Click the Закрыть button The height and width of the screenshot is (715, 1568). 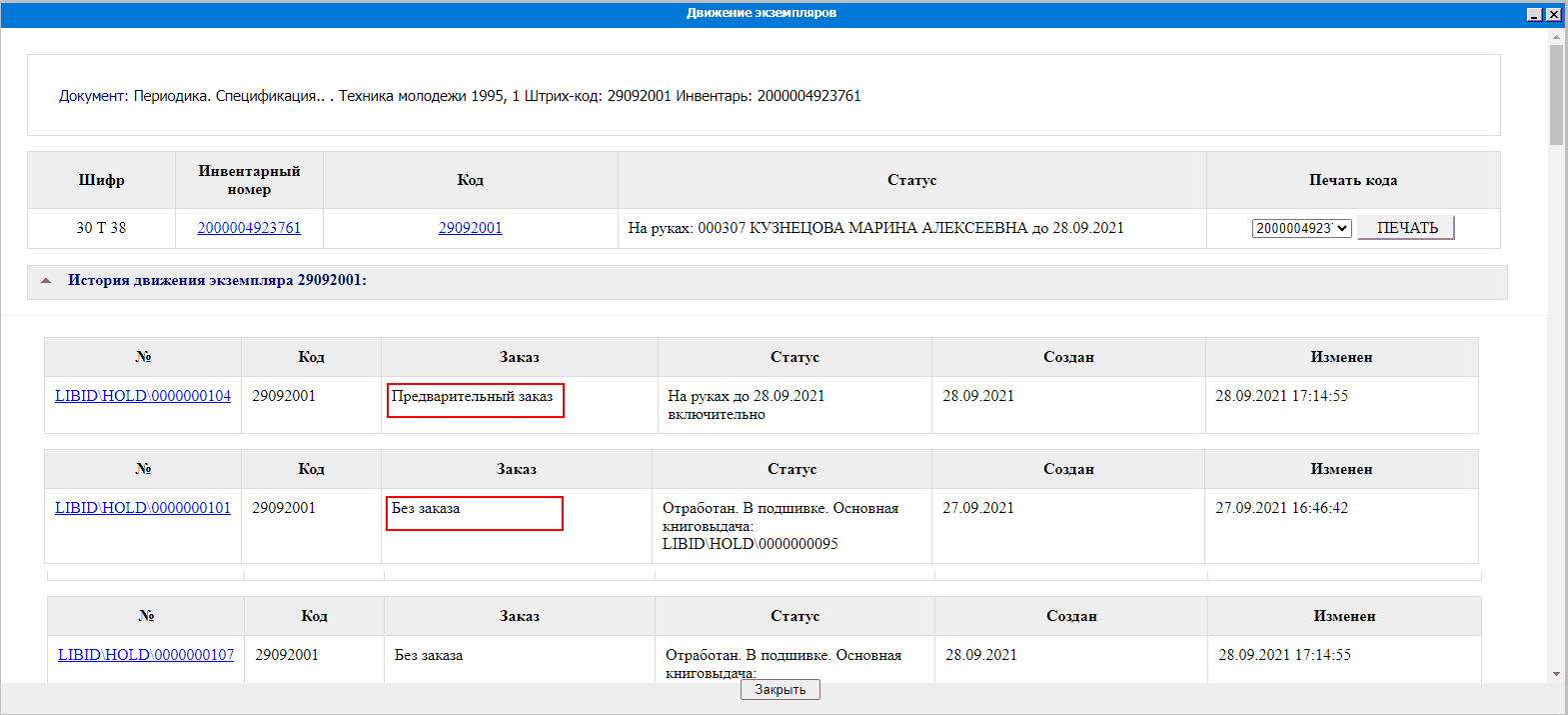pyautogui.click(x=781, y=690)
